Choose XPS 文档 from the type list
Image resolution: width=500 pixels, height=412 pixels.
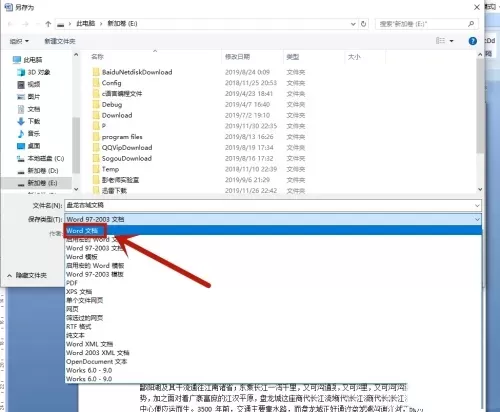pos(79,291)
